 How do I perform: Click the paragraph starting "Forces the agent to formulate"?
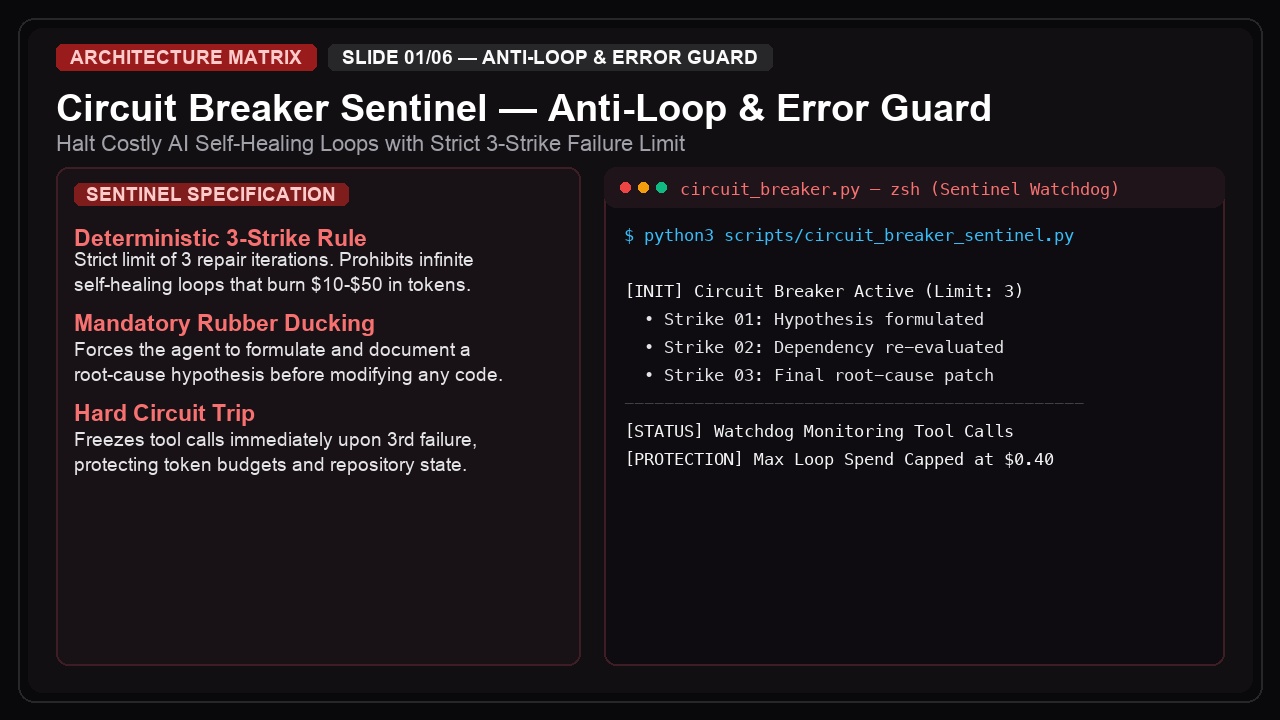[x=288, y=362]
